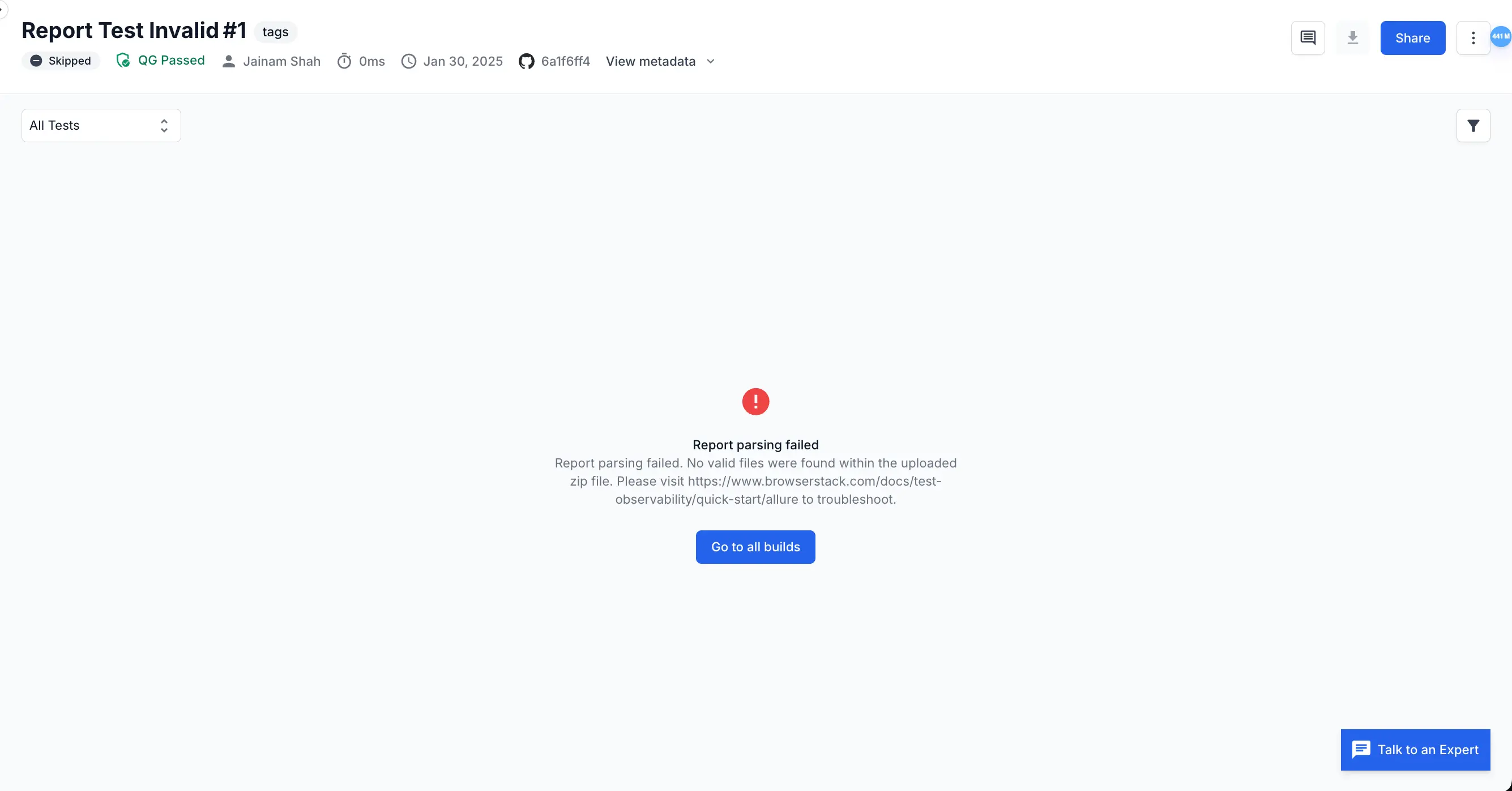Expand the View metadata section

point(660,62)
